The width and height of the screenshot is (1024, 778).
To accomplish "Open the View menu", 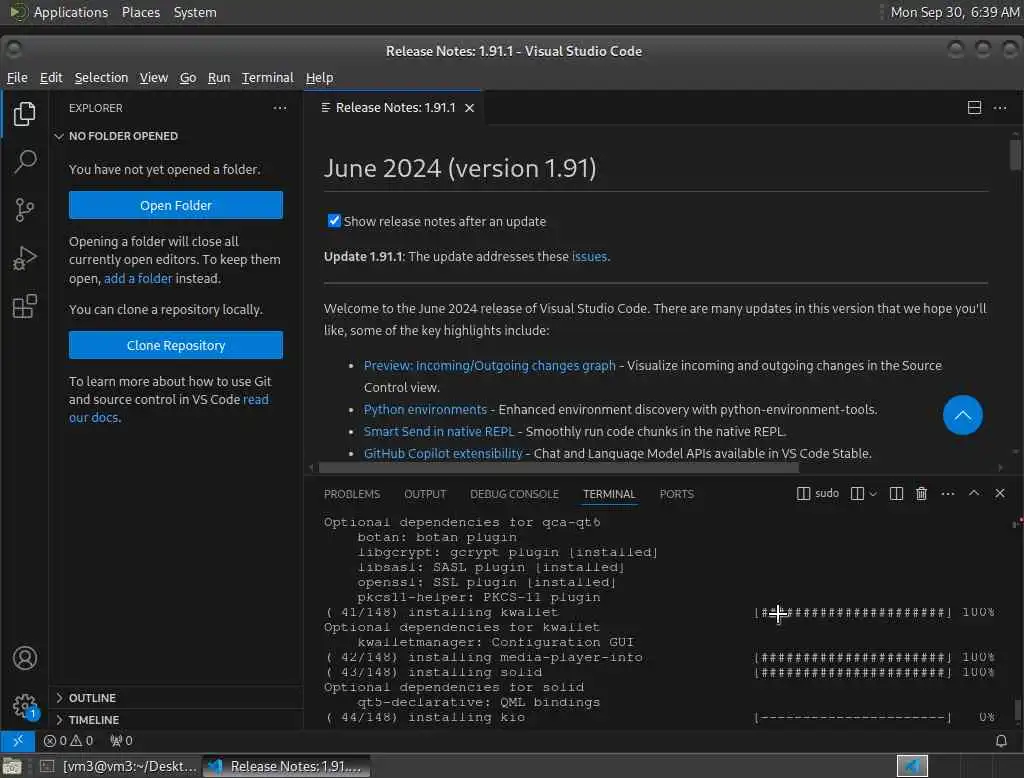I will pyautogui.click(x=153, y=78).
